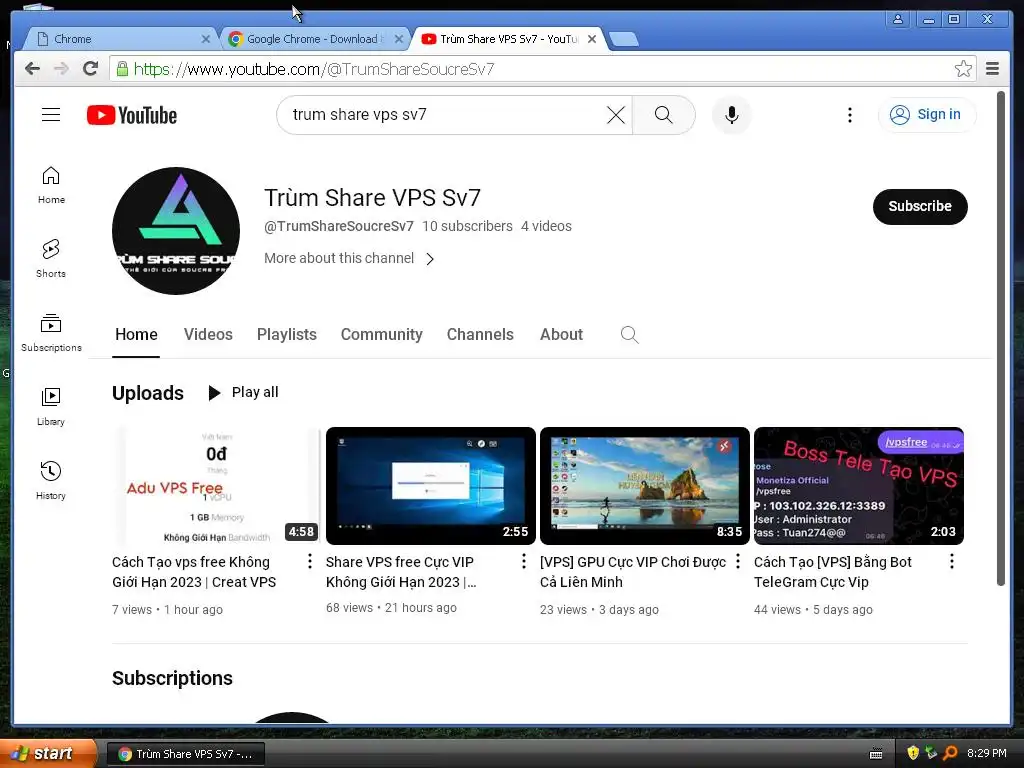Click the YouTube logo

132,115
